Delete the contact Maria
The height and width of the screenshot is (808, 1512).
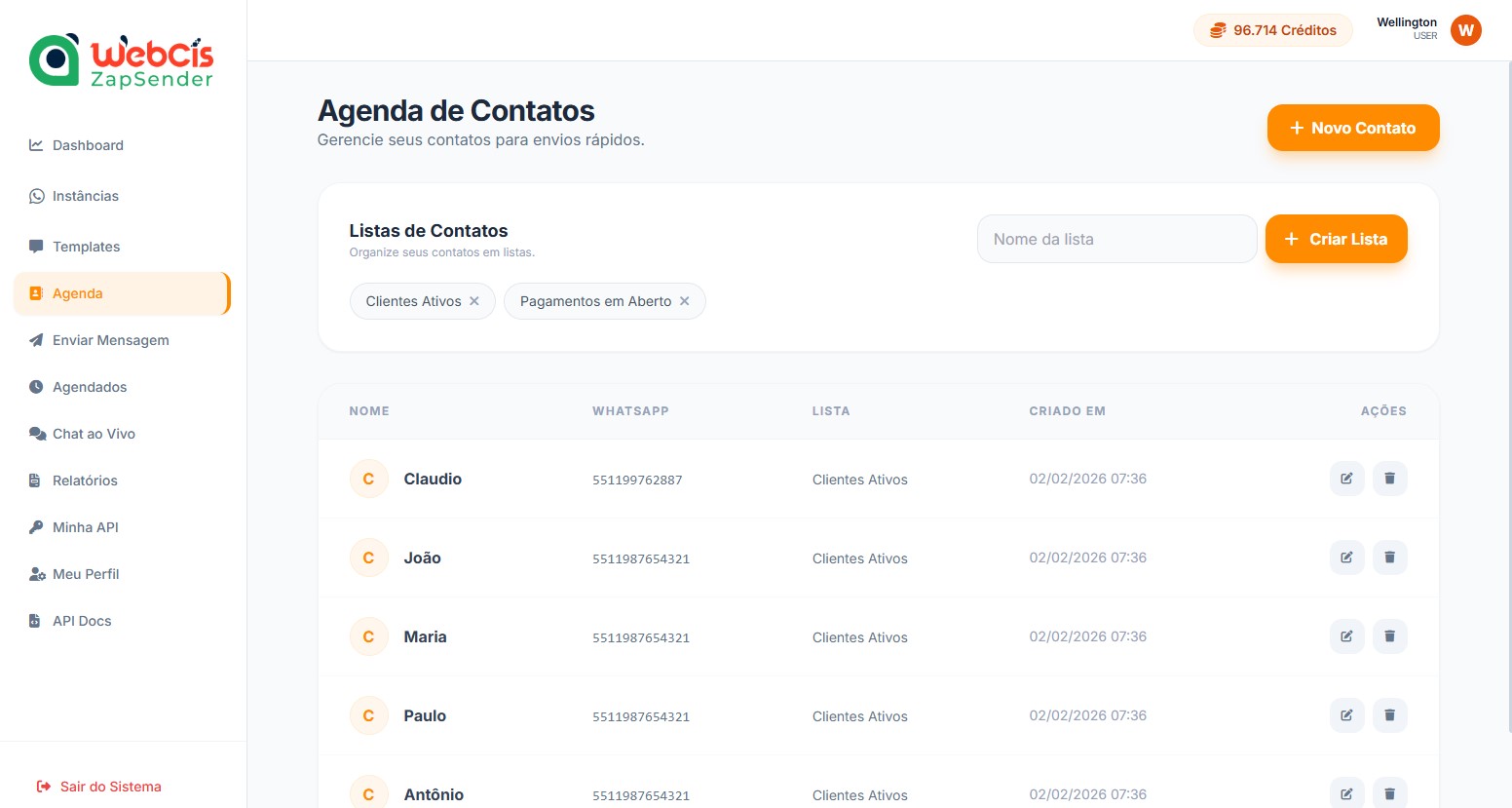[x=1389, y=635]
